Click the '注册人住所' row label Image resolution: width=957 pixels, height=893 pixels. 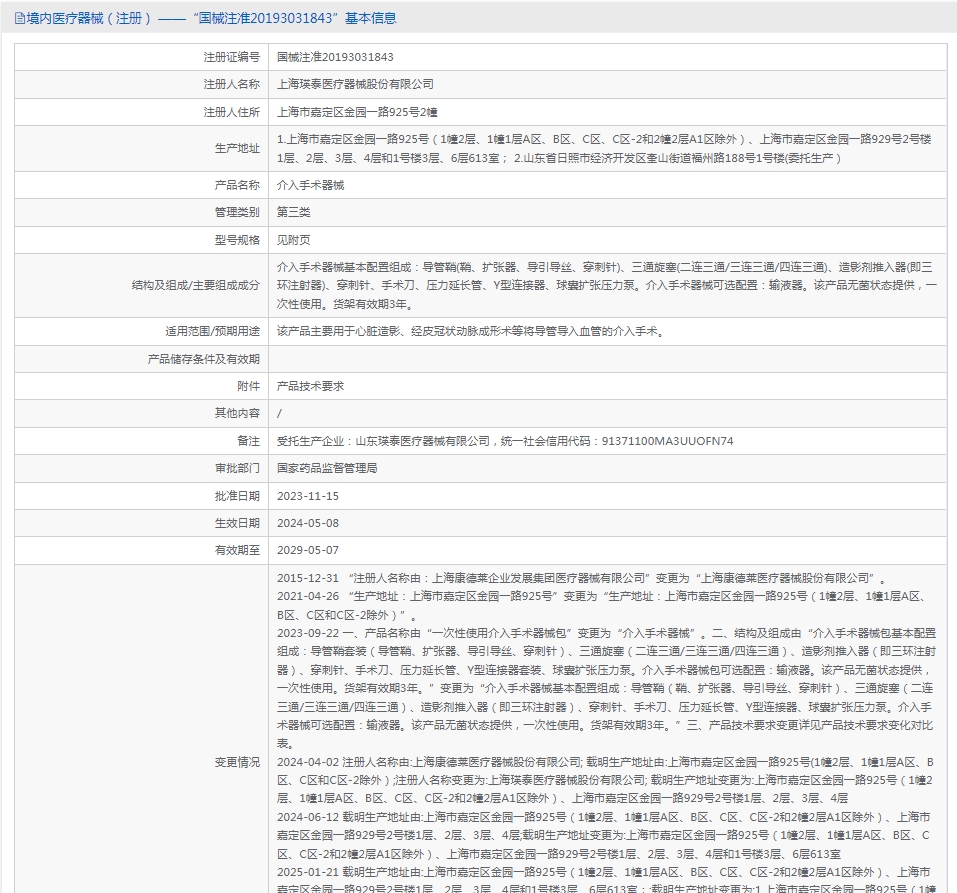tap(231, 112)
